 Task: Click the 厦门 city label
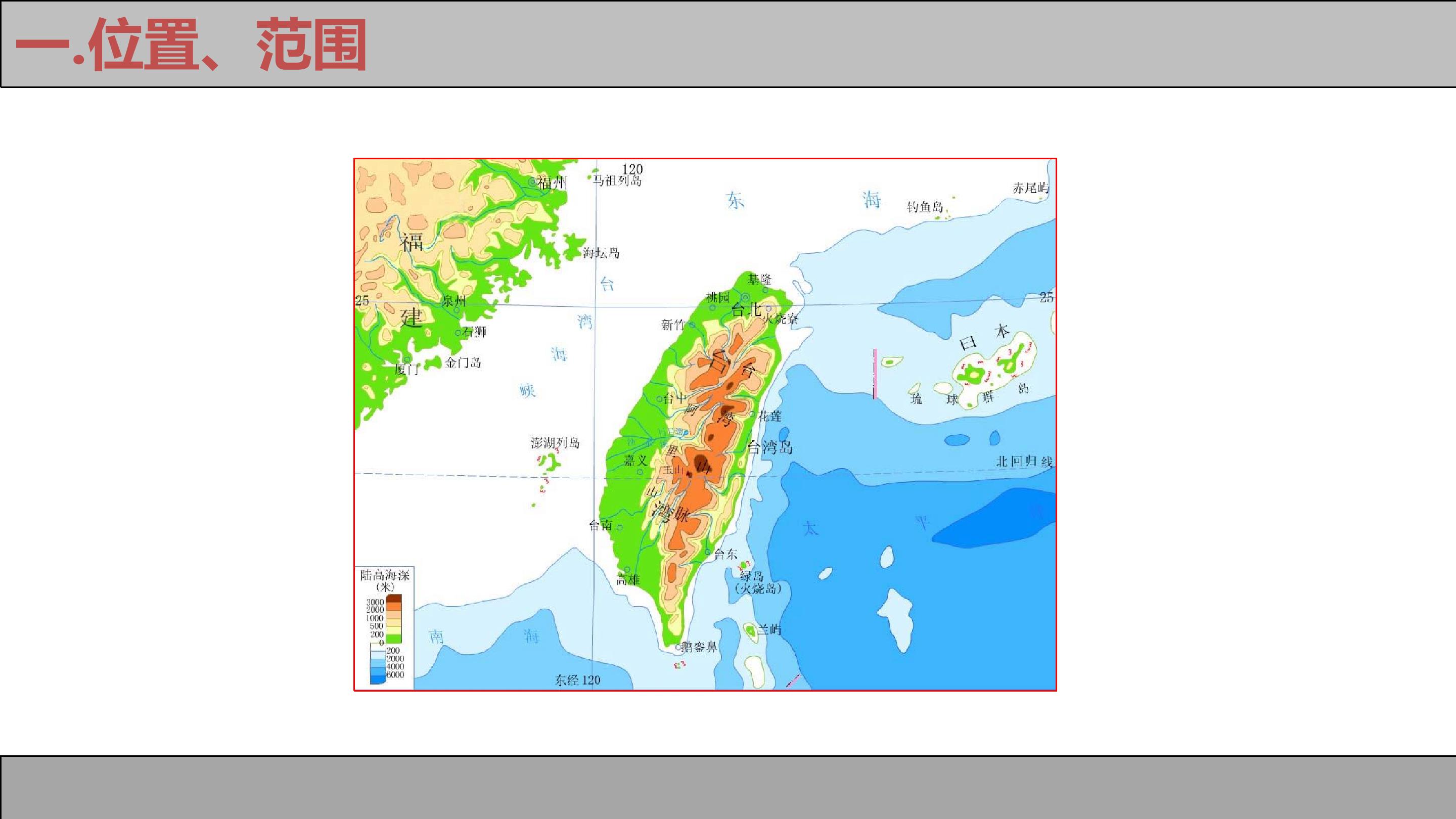[x=407, y=369]
